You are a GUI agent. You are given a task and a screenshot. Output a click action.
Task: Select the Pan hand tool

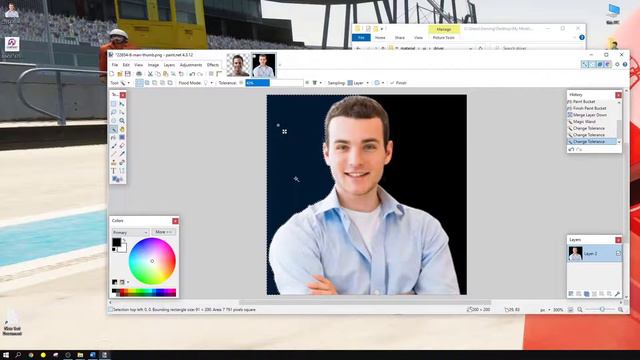[x=122, y=129]
